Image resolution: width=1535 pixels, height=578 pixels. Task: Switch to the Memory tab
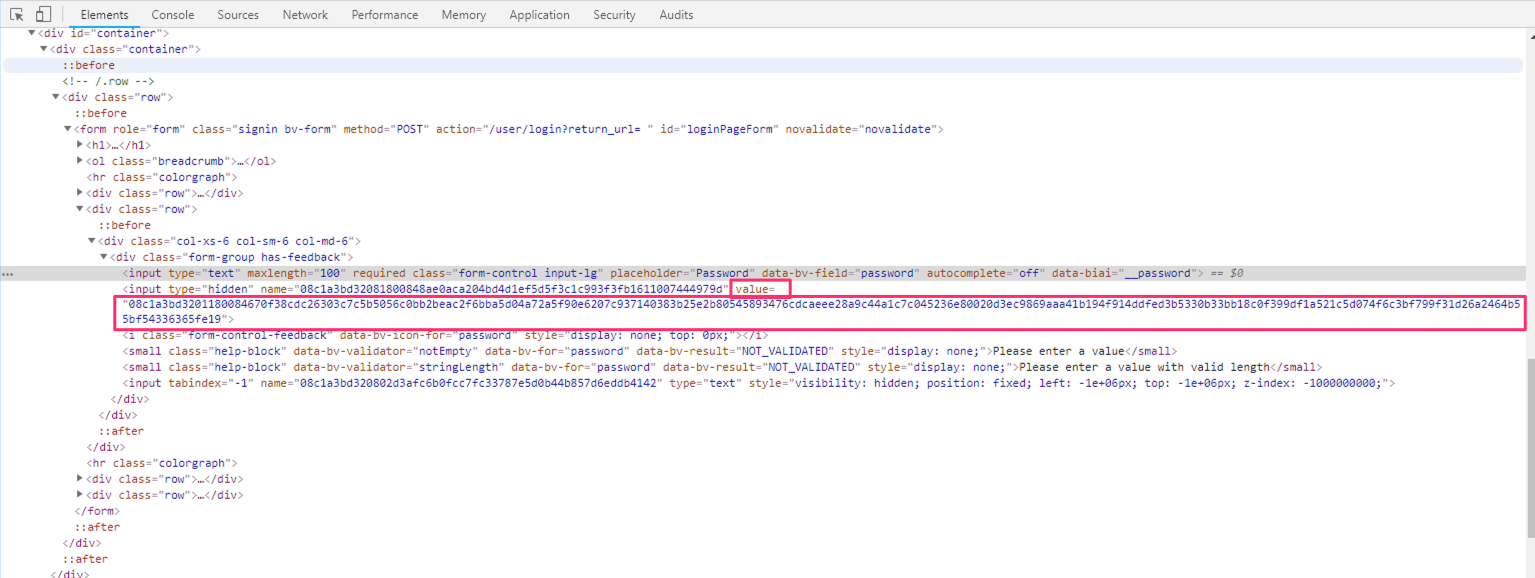coord(463,14)
